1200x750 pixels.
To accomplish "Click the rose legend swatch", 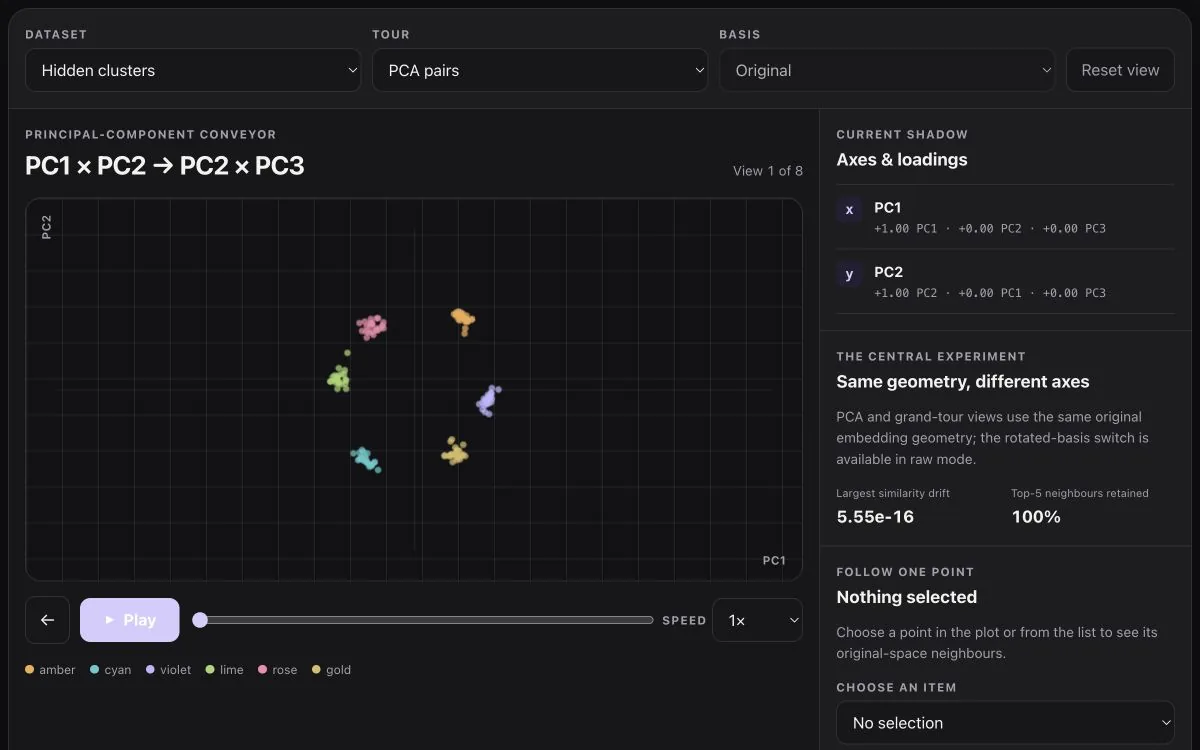I will (x=263, y=670).
